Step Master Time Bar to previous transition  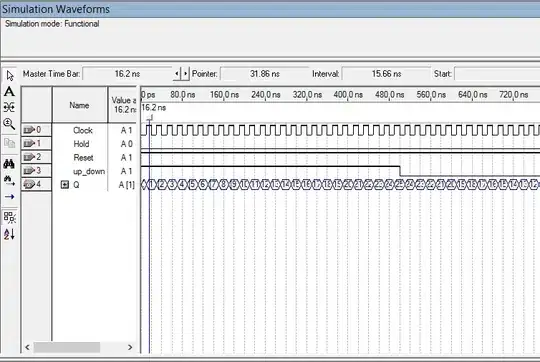pyautogui.click(x=177, y=73)
